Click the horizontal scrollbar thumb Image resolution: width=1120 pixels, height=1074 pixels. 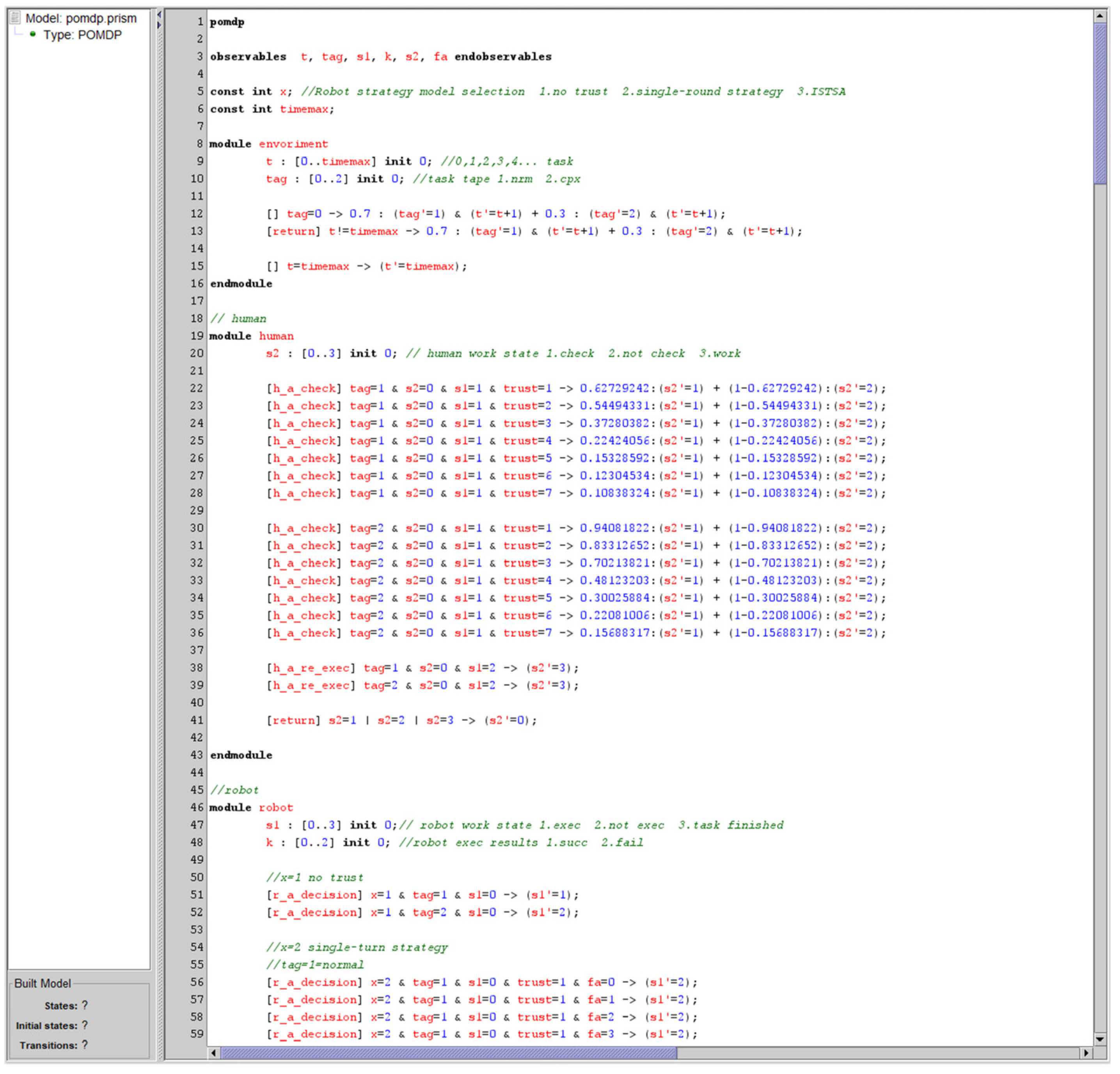point(449,1052)
